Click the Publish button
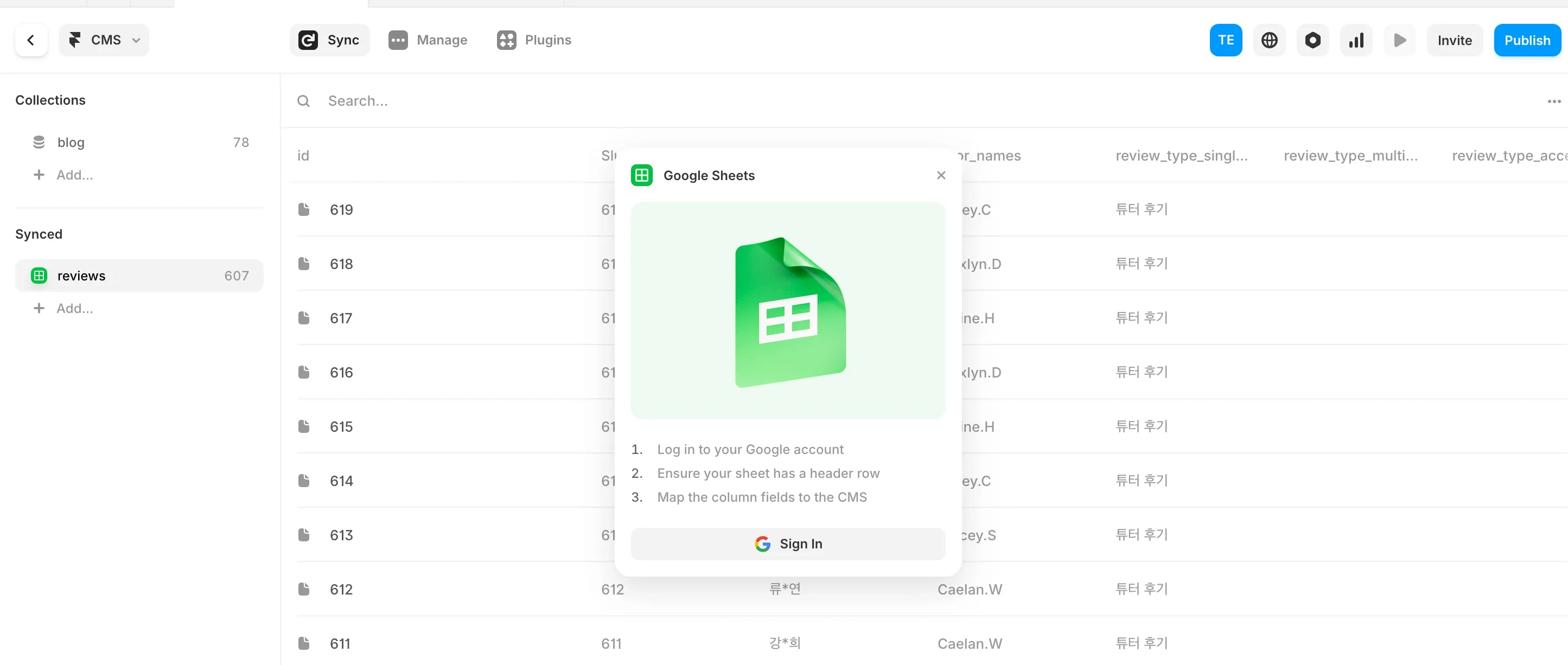Image resolution: width=1568 pixels, height=665 pixels. (1528, 40)
